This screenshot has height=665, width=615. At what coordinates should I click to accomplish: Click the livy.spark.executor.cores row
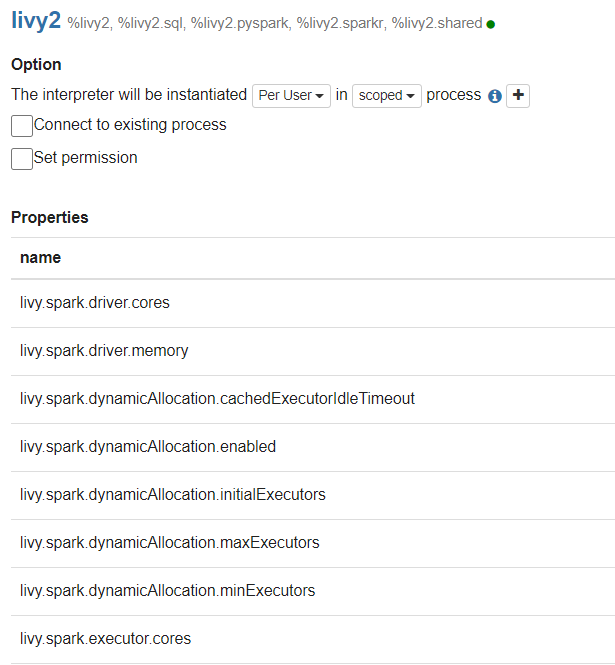pyautogui.click(x=313, y=639)
